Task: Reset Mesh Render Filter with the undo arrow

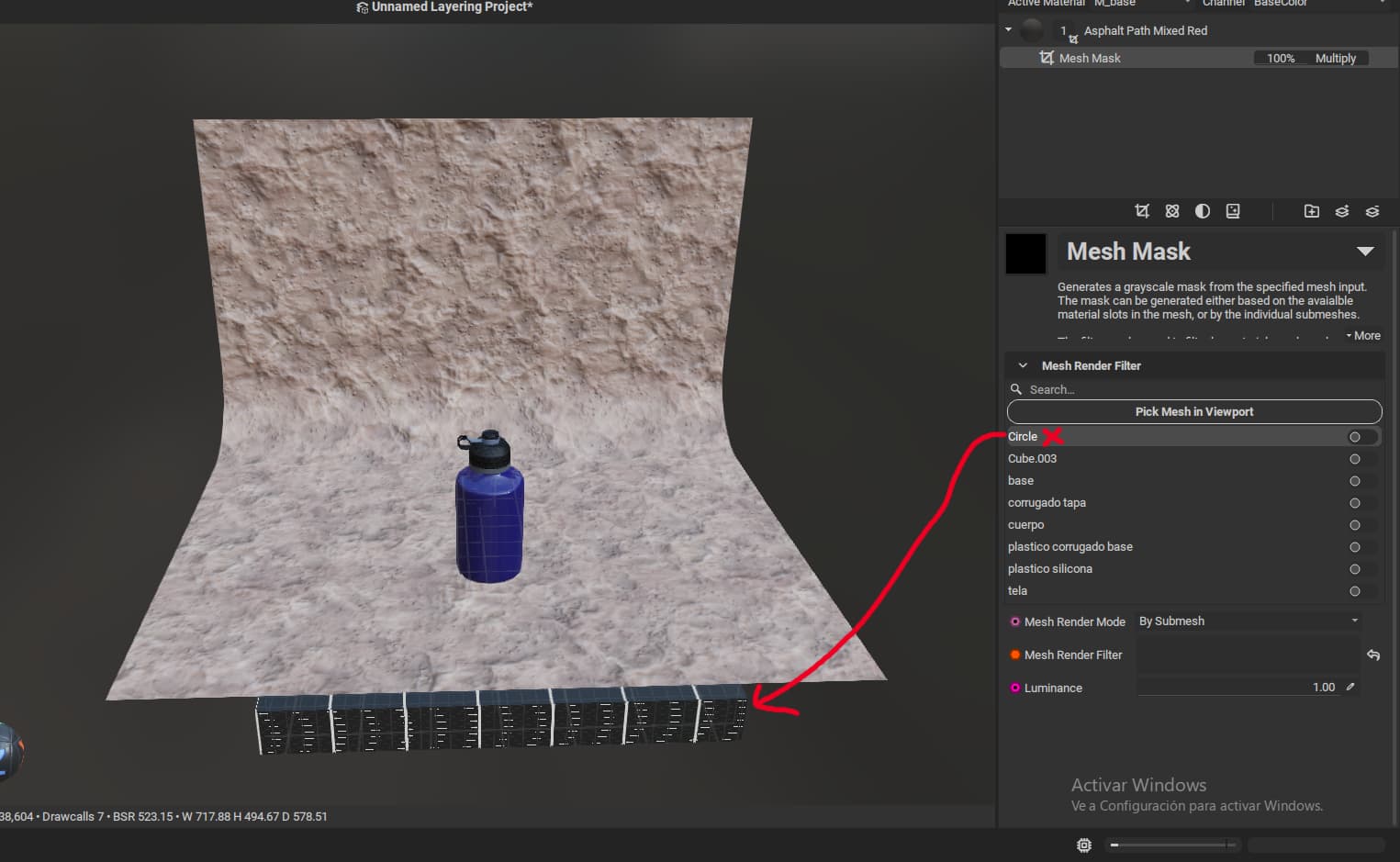Action: tap(1373, 655)
